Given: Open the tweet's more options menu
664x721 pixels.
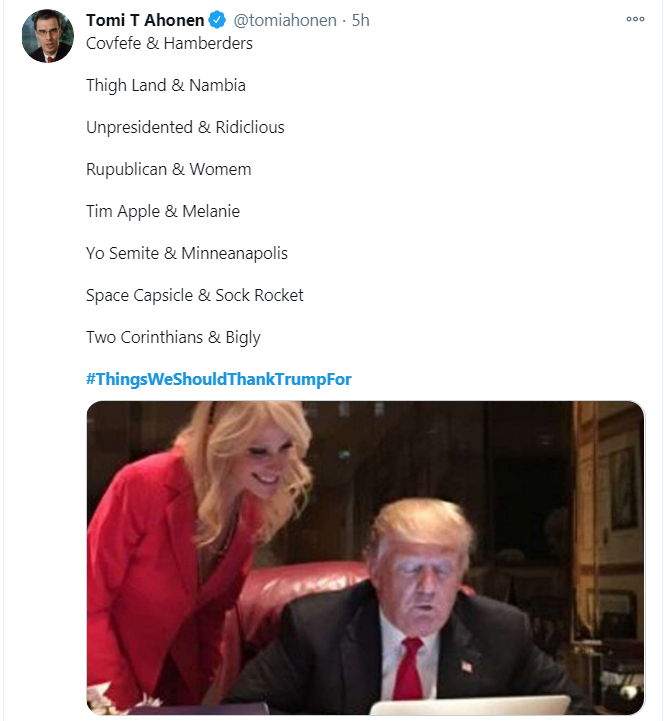Looking at the screenshot, I should click(635, 19).
